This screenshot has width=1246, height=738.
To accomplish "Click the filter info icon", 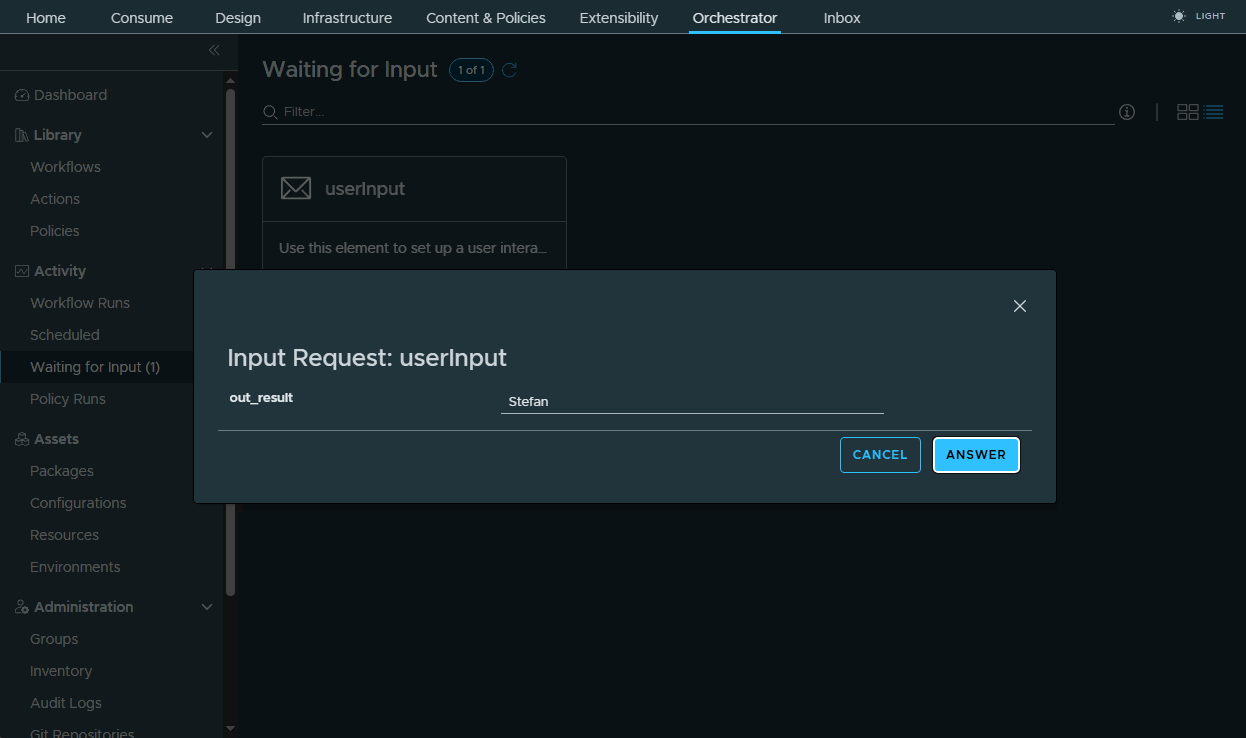I will (x=1127, y=112).
